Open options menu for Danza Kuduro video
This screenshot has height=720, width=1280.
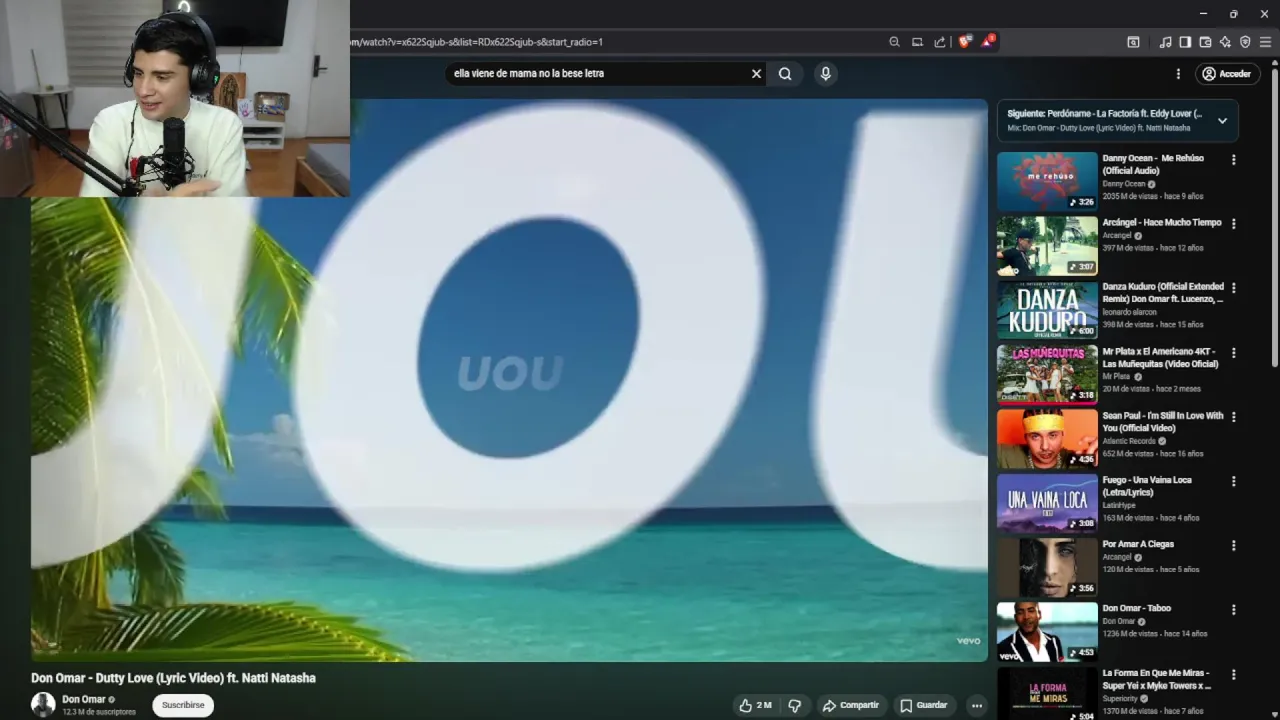(1233, 288)
